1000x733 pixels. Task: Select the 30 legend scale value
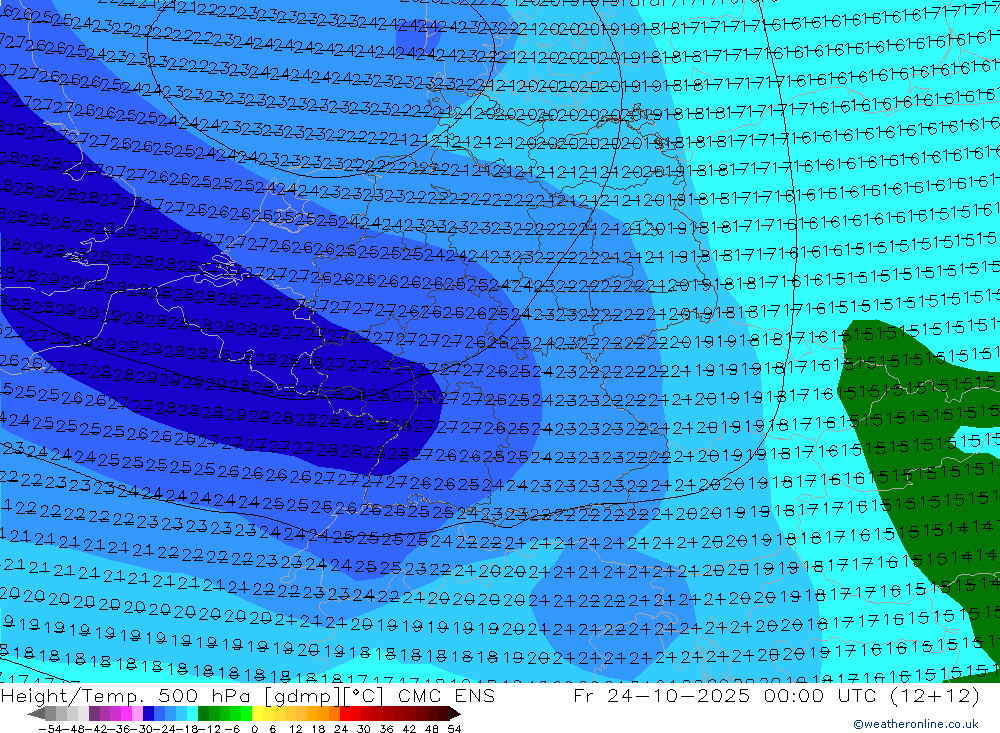(x=364, y=729)
